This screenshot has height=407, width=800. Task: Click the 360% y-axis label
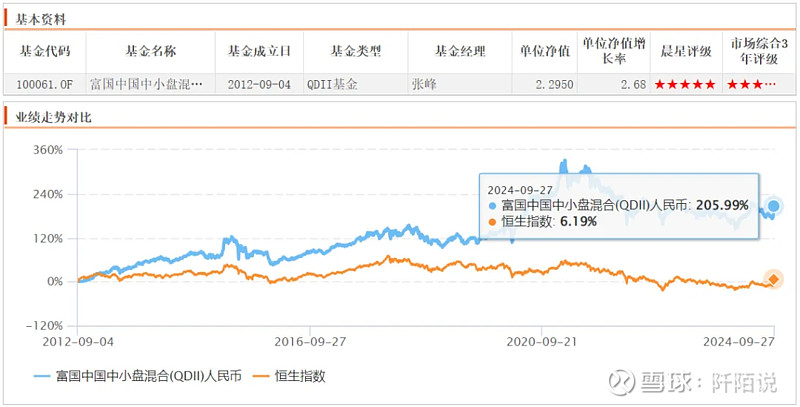click(50, 150)
